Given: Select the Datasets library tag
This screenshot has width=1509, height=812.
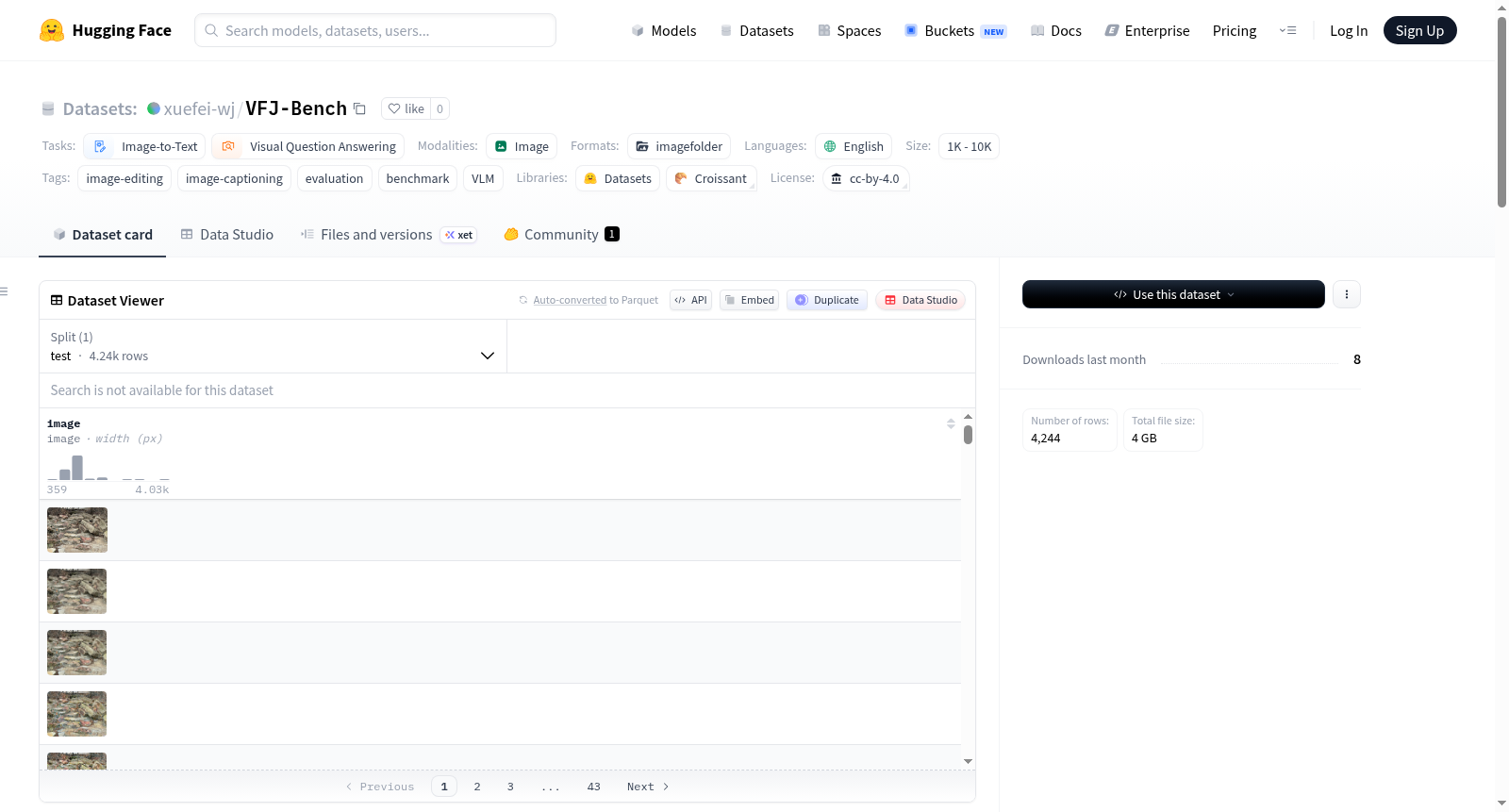Looking at the screenshot, I should coord(618,178).
